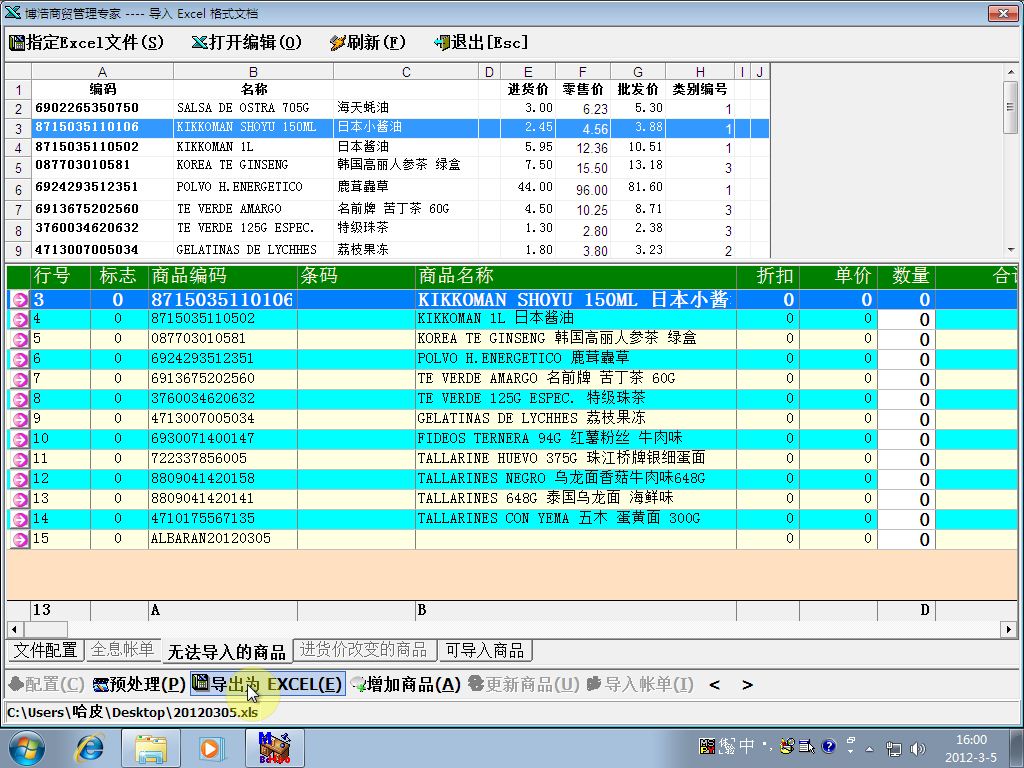Click the cell 6902265350750
The height and width of the screenshot is (768, 1024).
pyautogui.click(x=103, y=108)
